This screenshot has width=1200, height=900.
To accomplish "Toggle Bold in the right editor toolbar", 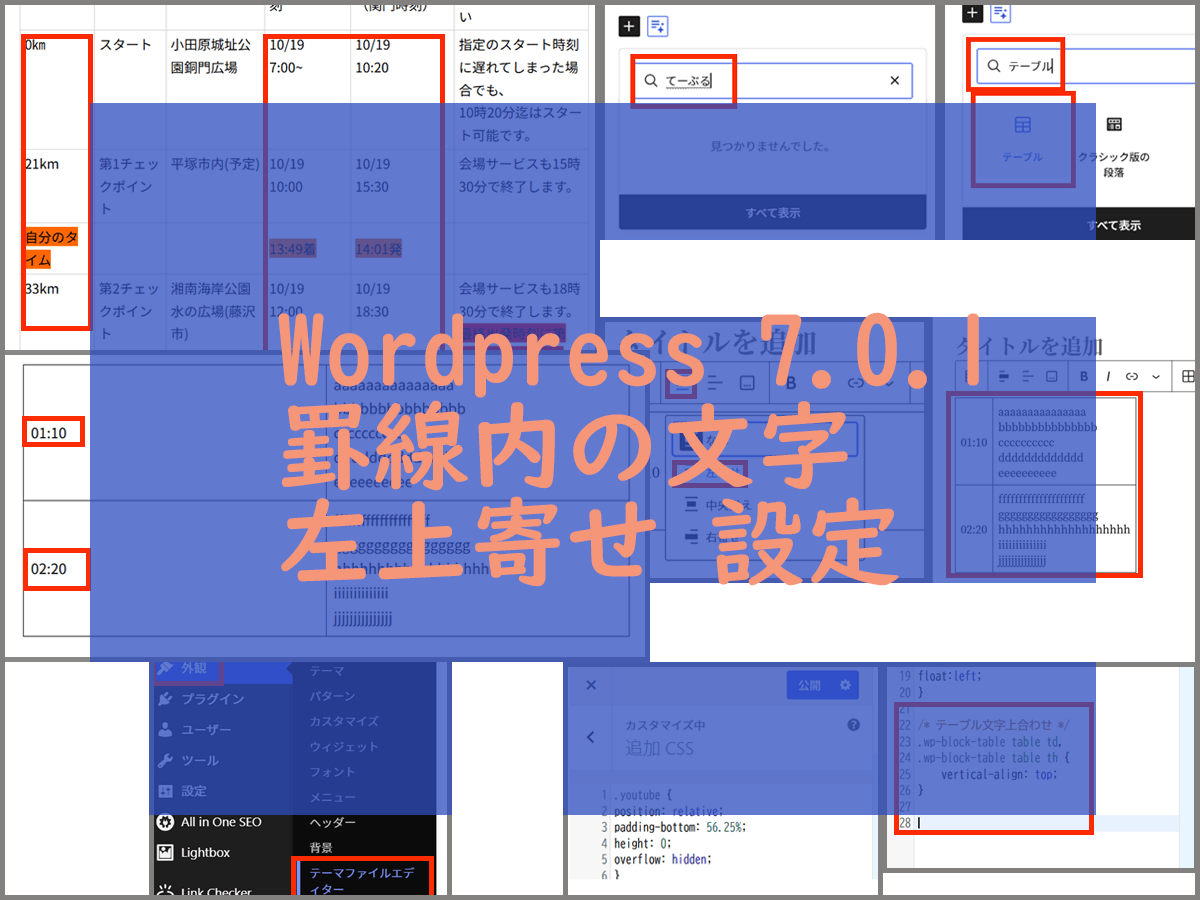I will pos(1084,376).
